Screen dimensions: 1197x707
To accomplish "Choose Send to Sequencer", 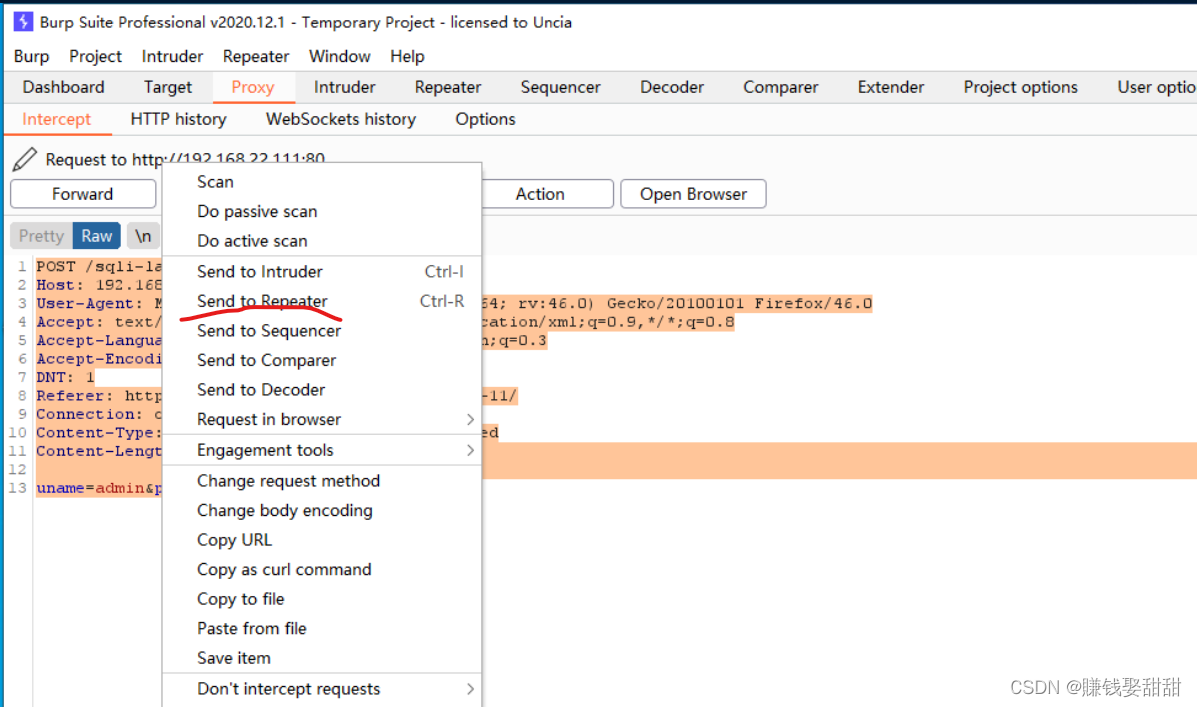I will click(x=321, y=331).
